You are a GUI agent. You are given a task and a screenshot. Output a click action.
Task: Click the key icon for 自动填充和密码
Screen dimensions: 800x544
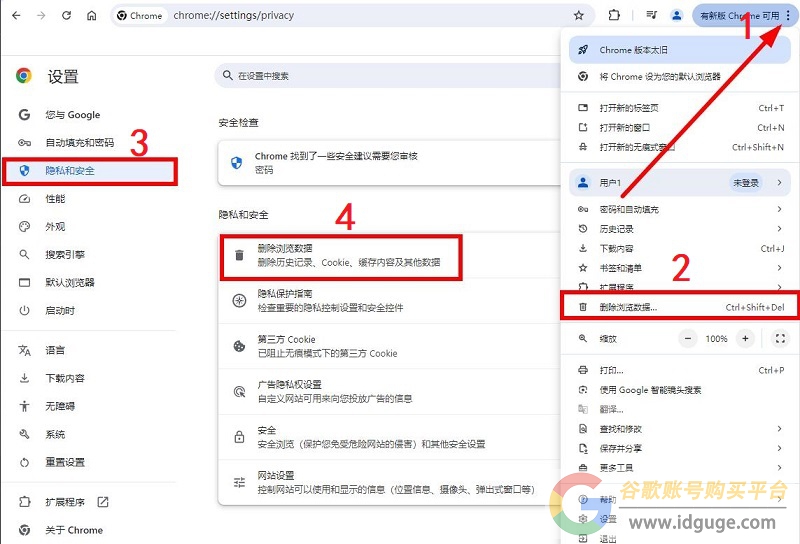pos(24,142)
